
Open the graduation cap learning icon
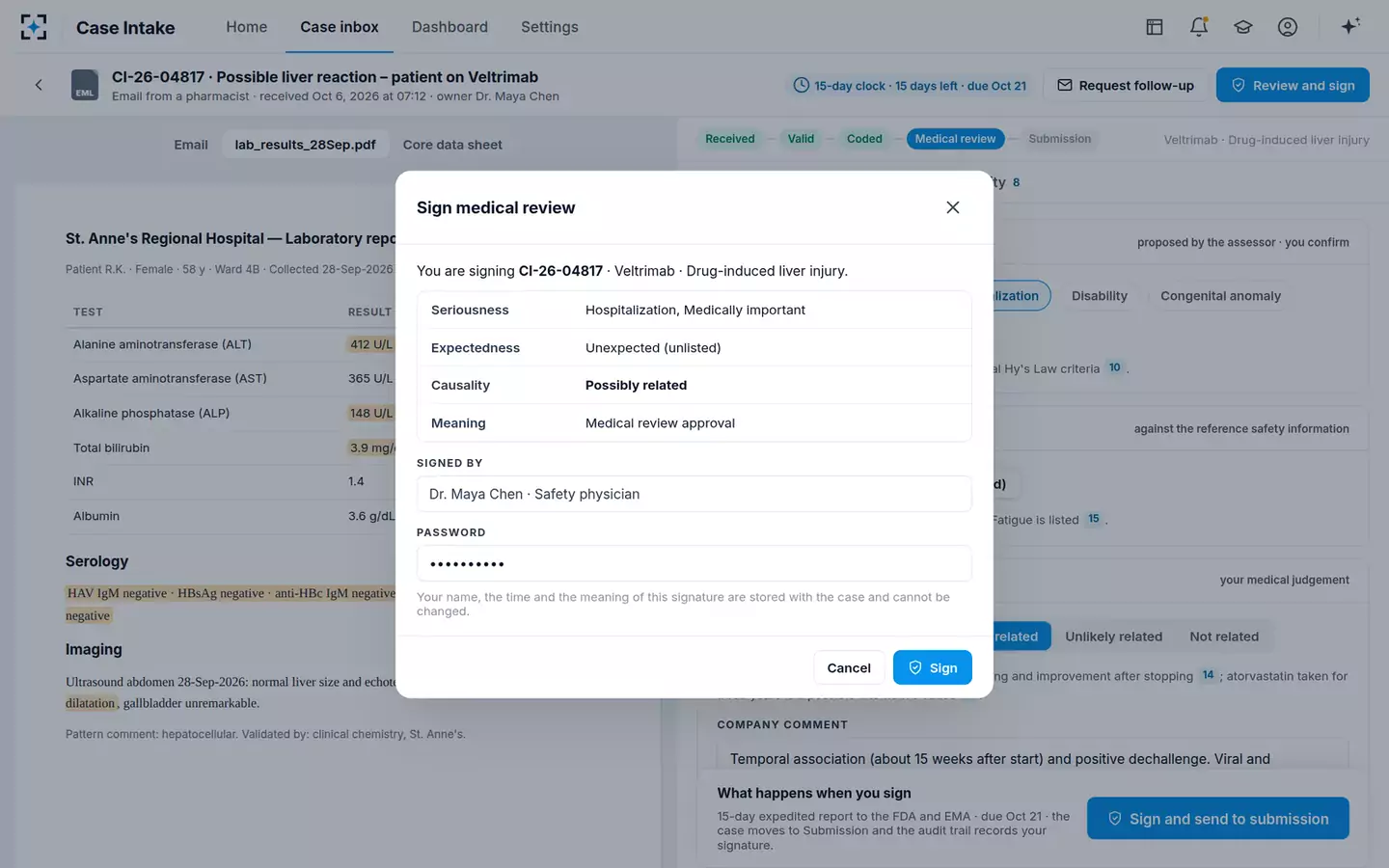click(1243, 27)
